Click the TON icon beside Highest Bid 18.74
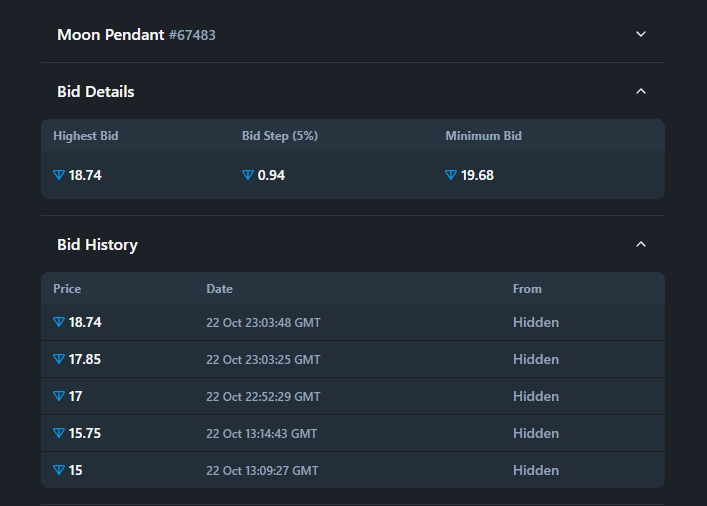 click(59, 175)
